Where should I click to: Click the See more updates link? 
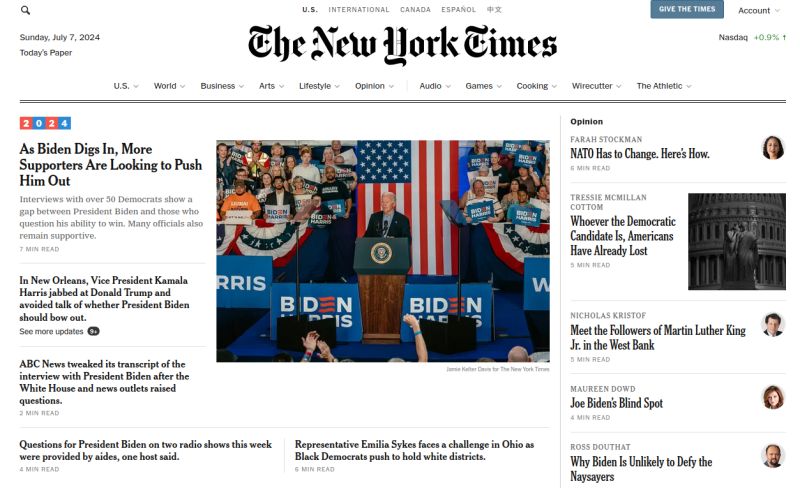[51, 331]
